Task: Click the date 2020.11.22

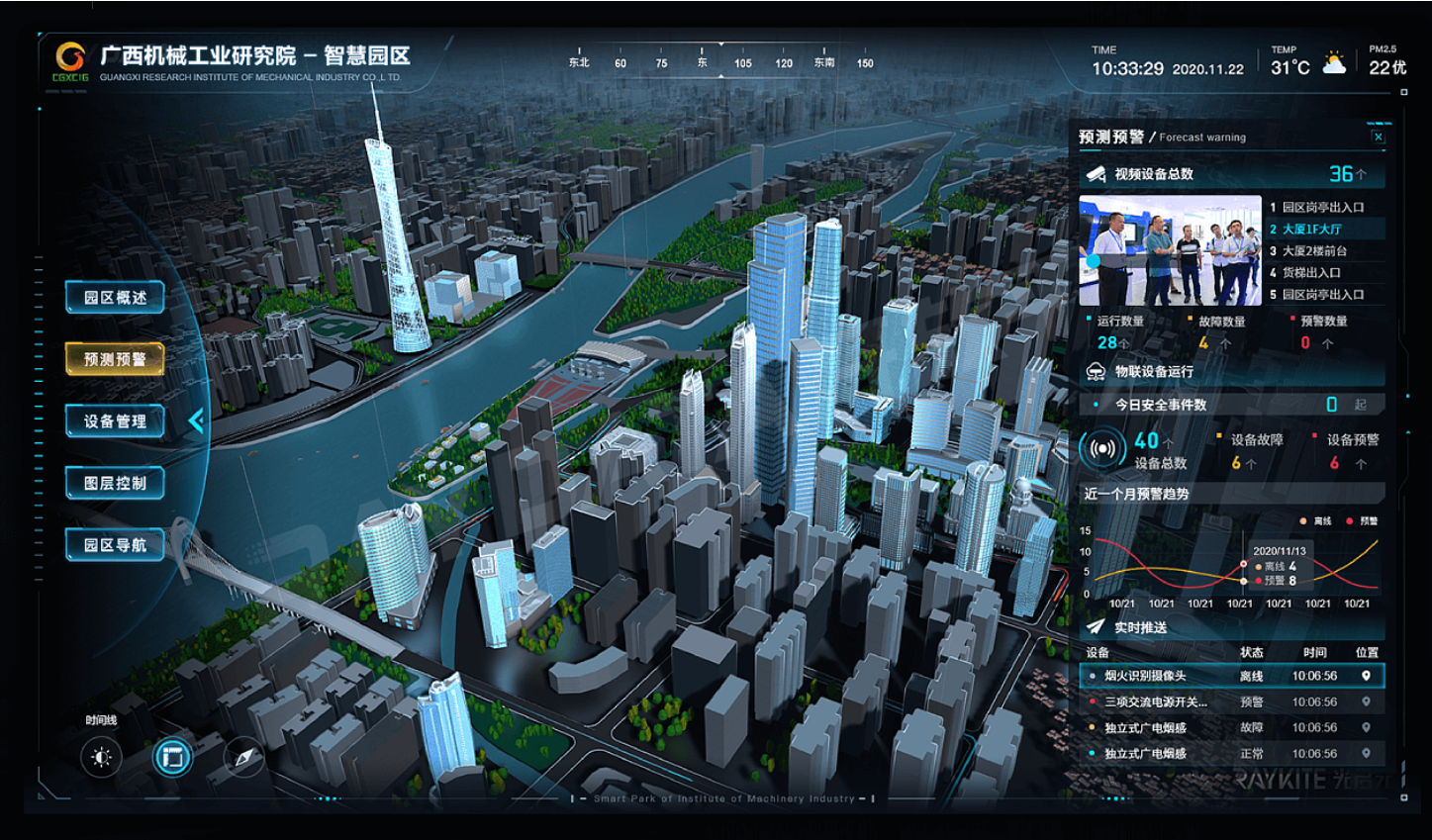Action: click(x=1208, y=69)
